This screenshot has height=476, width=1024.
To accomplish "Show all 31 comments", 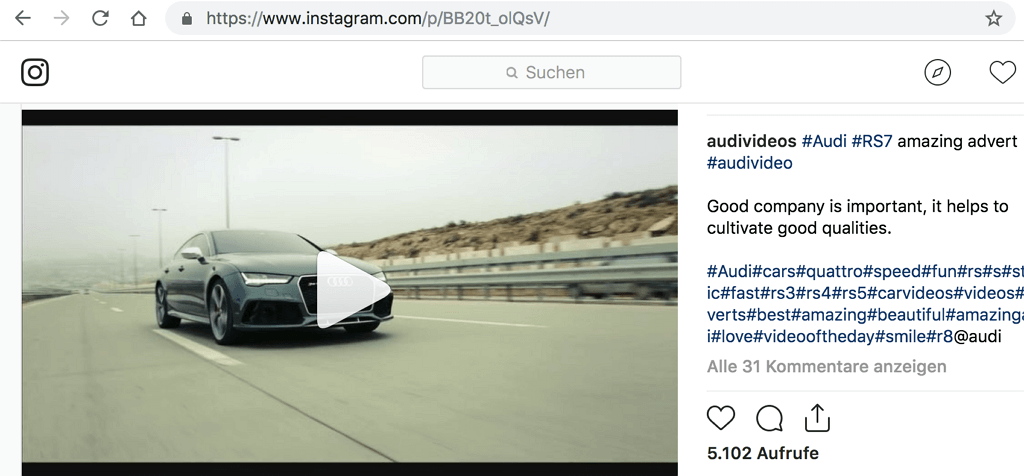I will (x=826, y=367).
